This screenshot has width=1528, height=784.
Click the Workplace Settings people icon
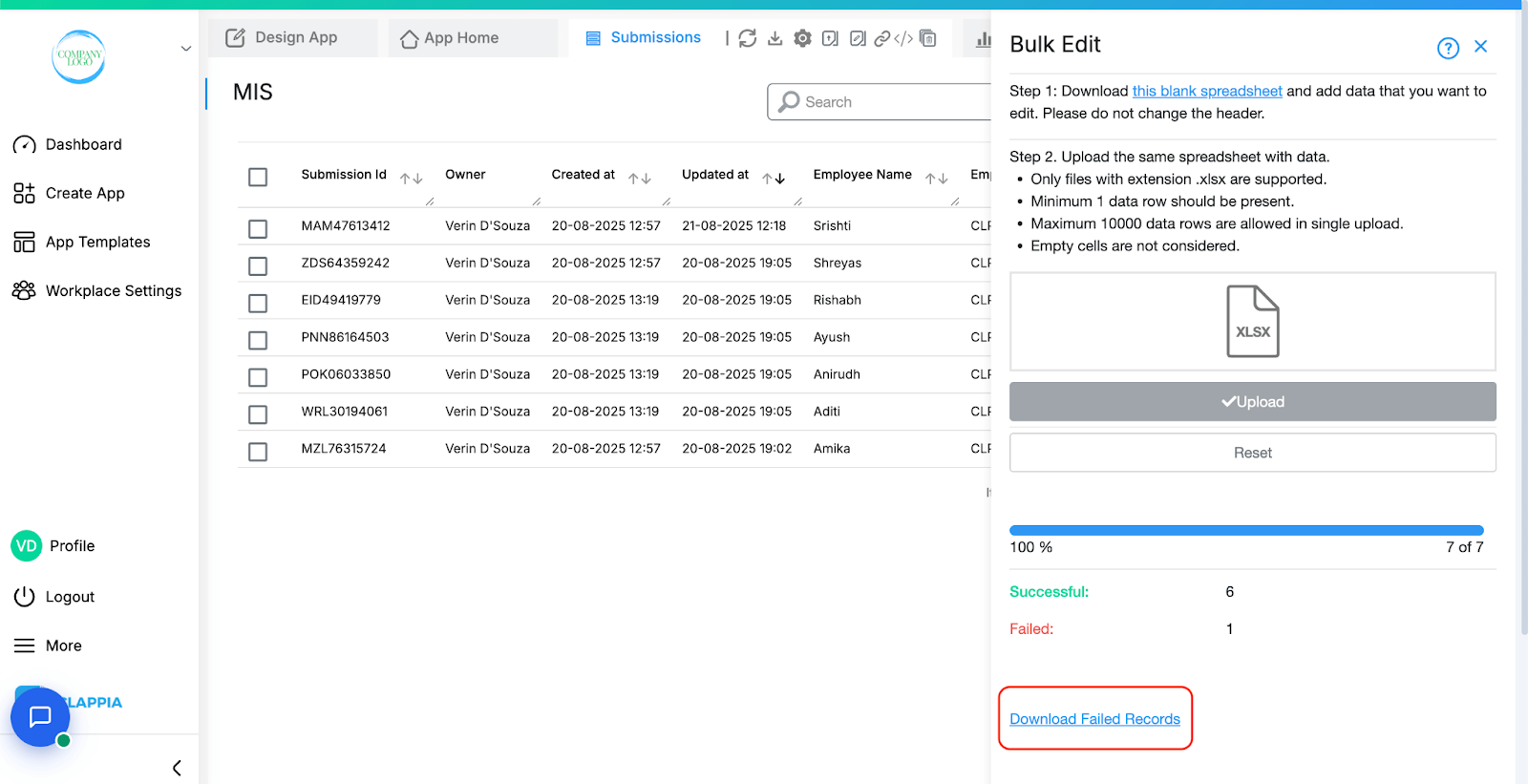[x=24, y=290]
